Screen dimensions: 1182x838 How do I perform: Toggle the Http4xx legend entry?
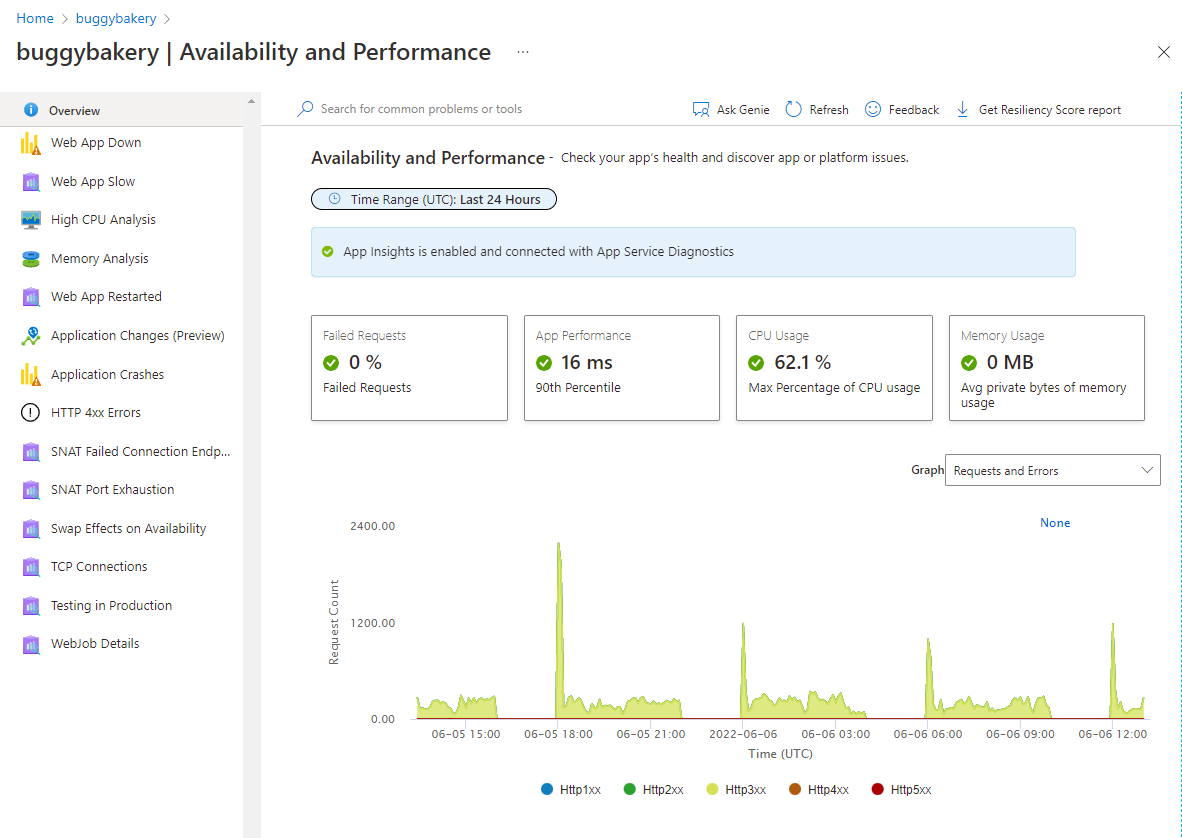pyautogui.click(x=819, y=789)
